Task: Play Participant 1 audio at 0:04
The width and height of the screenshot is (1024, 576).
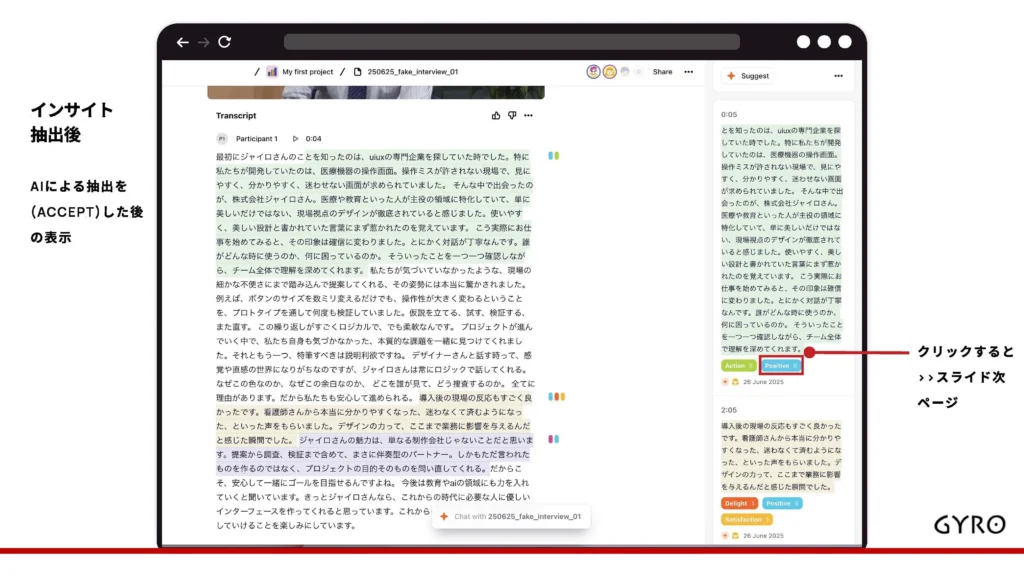Action: pos(295,138)
